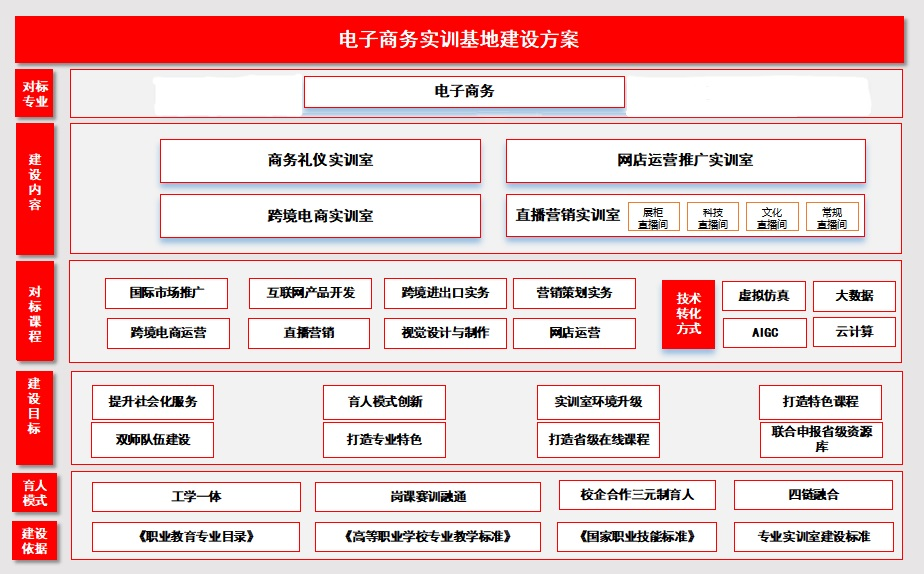Image resolution: width=924 pixels, height=574 pixels.
Task: Select the 联合申报省级资源库 box
Action: (x=821, y=439)
